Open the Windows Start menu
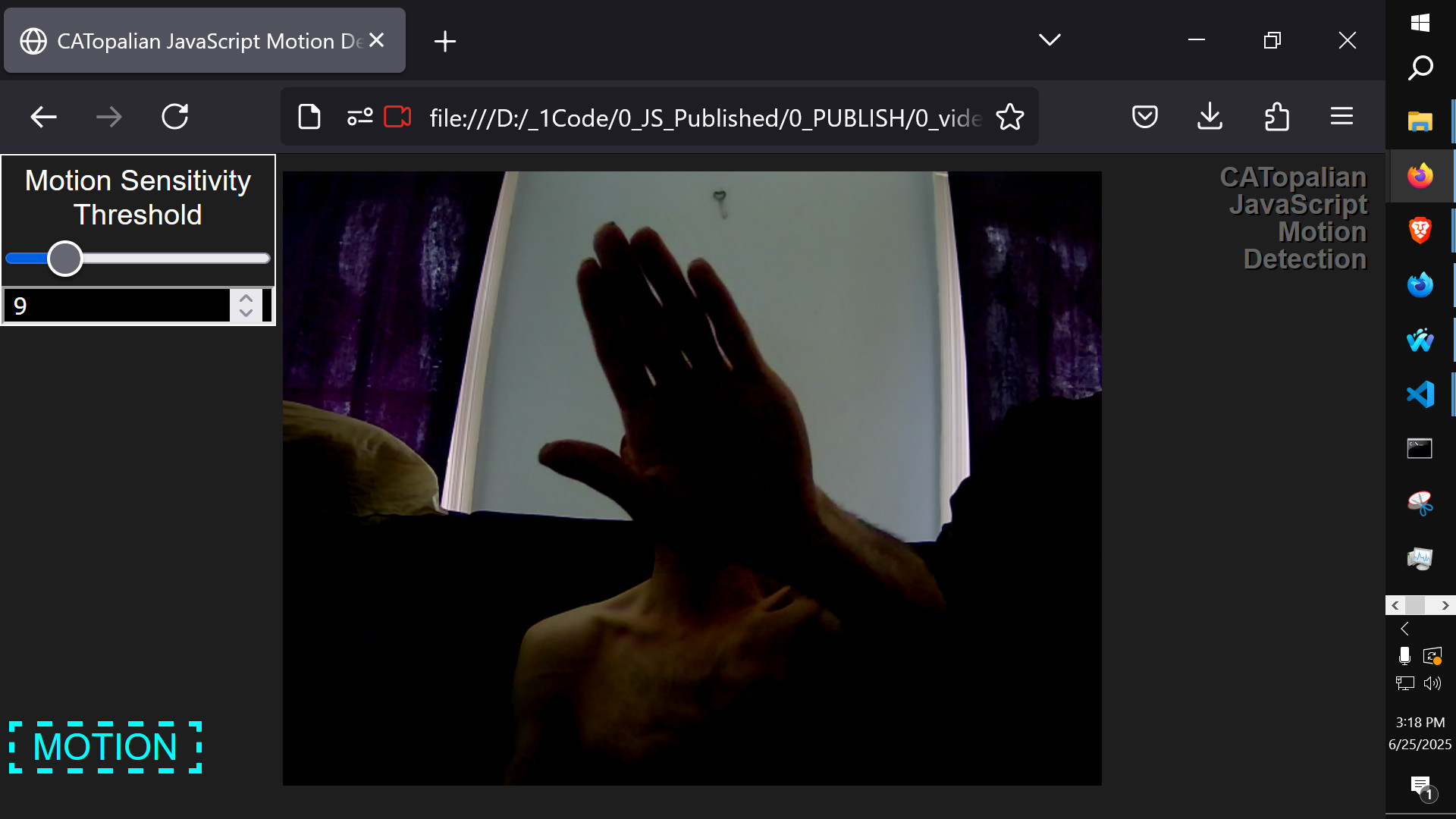The width and height of the screenshot is (1456, 819). pyautogui.click(x=1420, y=23)
